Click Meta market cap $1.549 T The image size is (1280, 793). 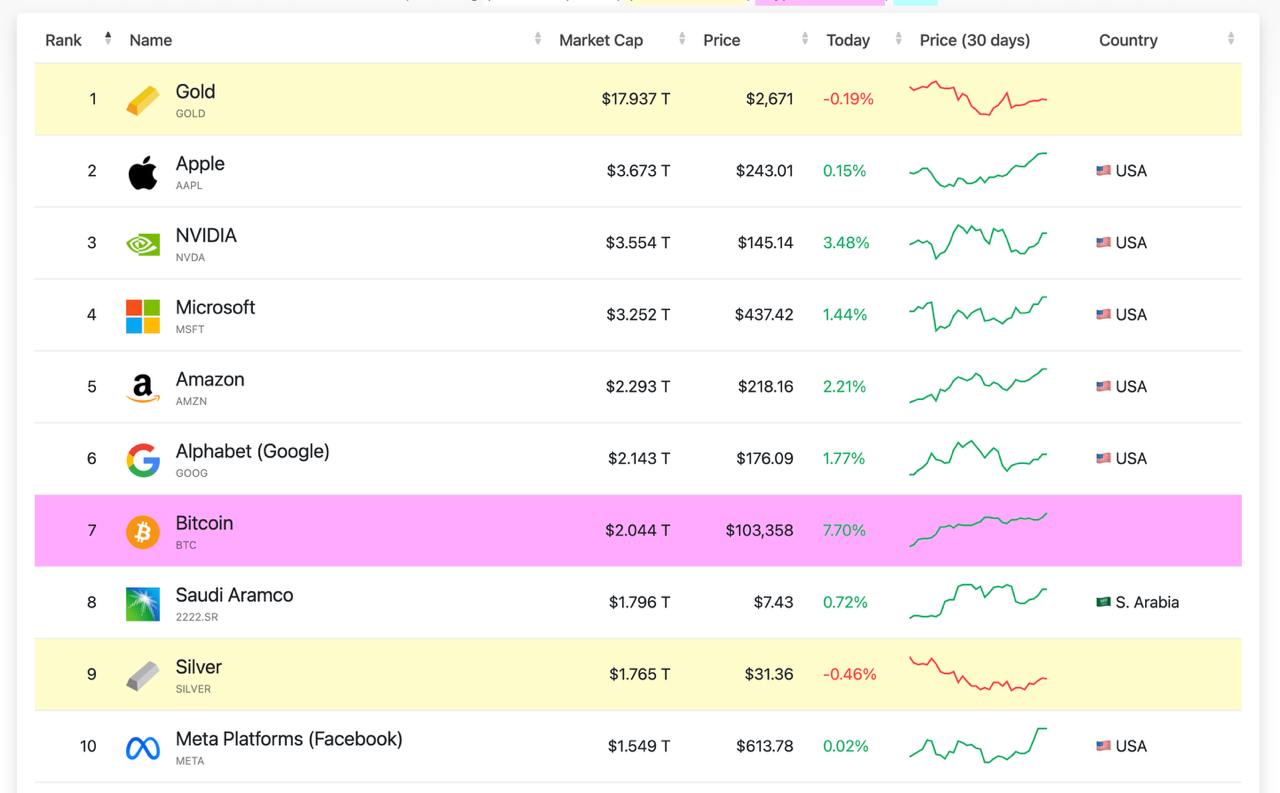pyautogui.click(x=639, y=747)
